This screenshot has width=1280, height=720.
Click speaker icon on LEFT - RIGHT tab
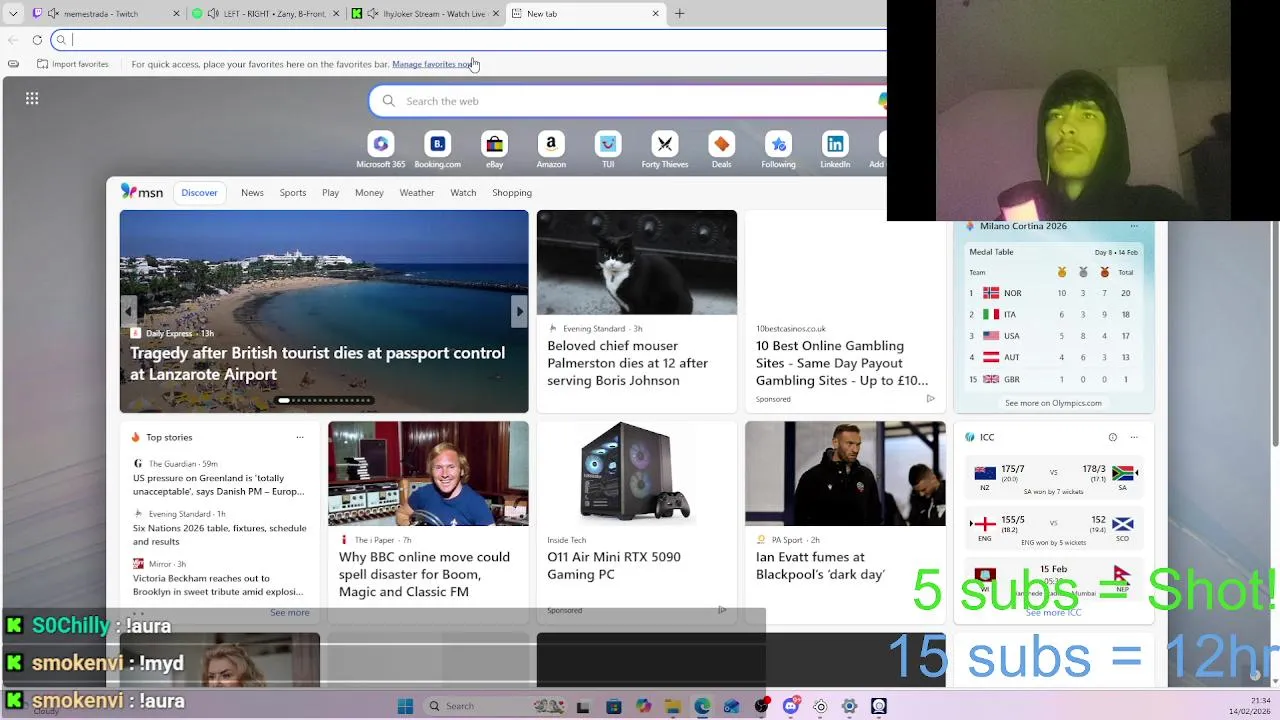[x=213, y=14]
